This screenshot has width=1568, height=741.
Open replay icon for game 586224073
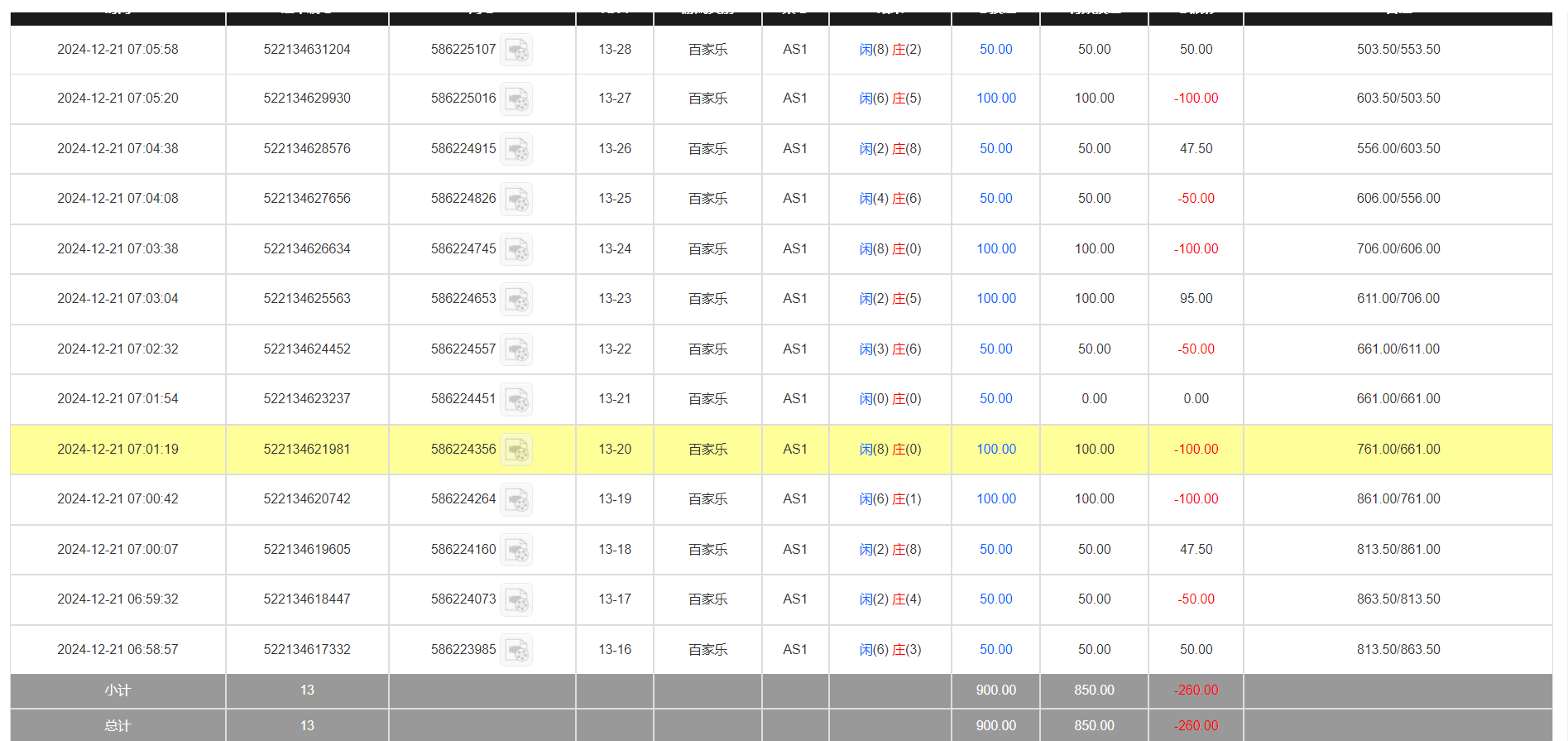coord(517,600)
